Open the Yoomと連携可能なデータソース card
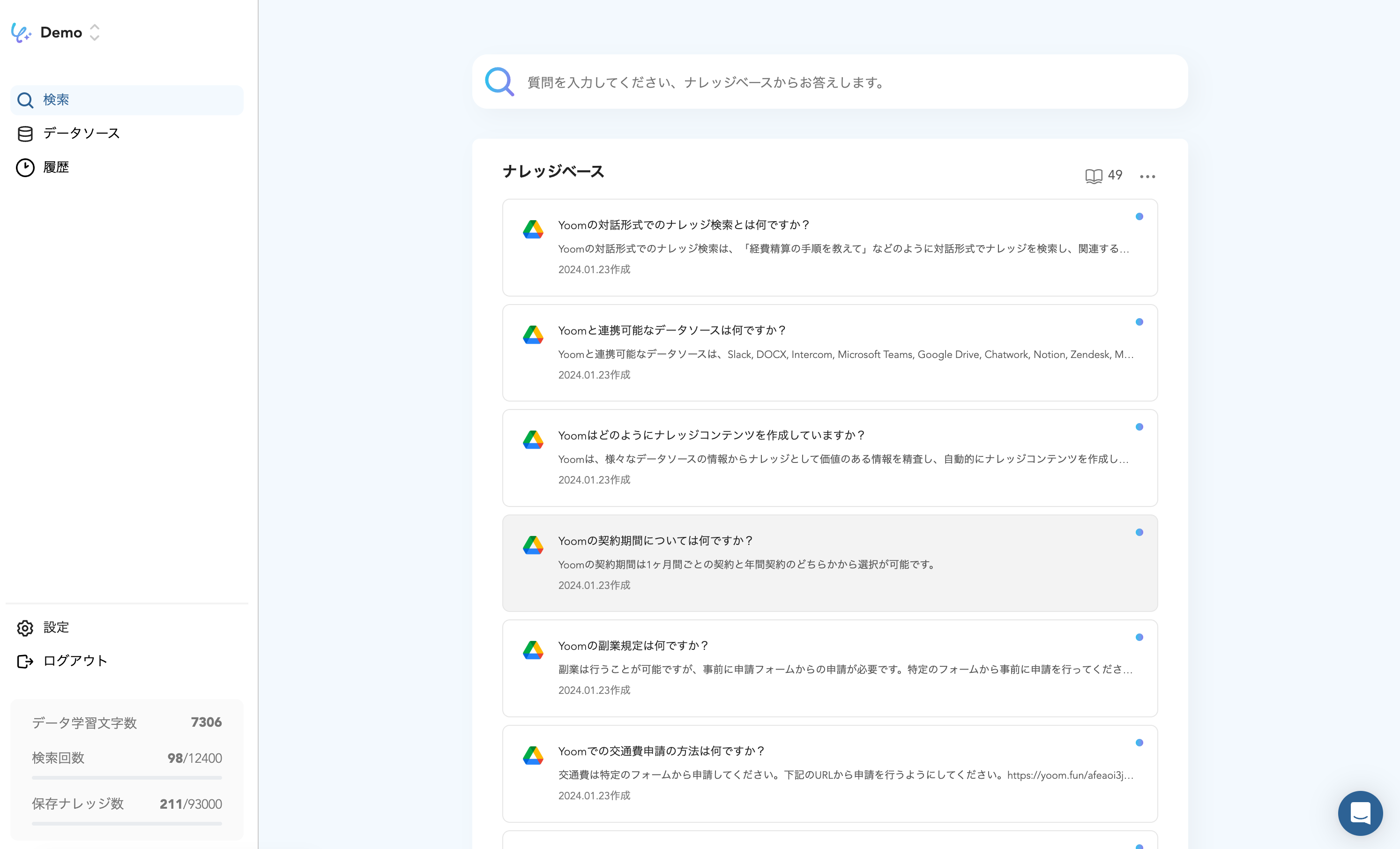Image resolution: width=1400 pixels, height=849 pixels. [x=829, y=352]
